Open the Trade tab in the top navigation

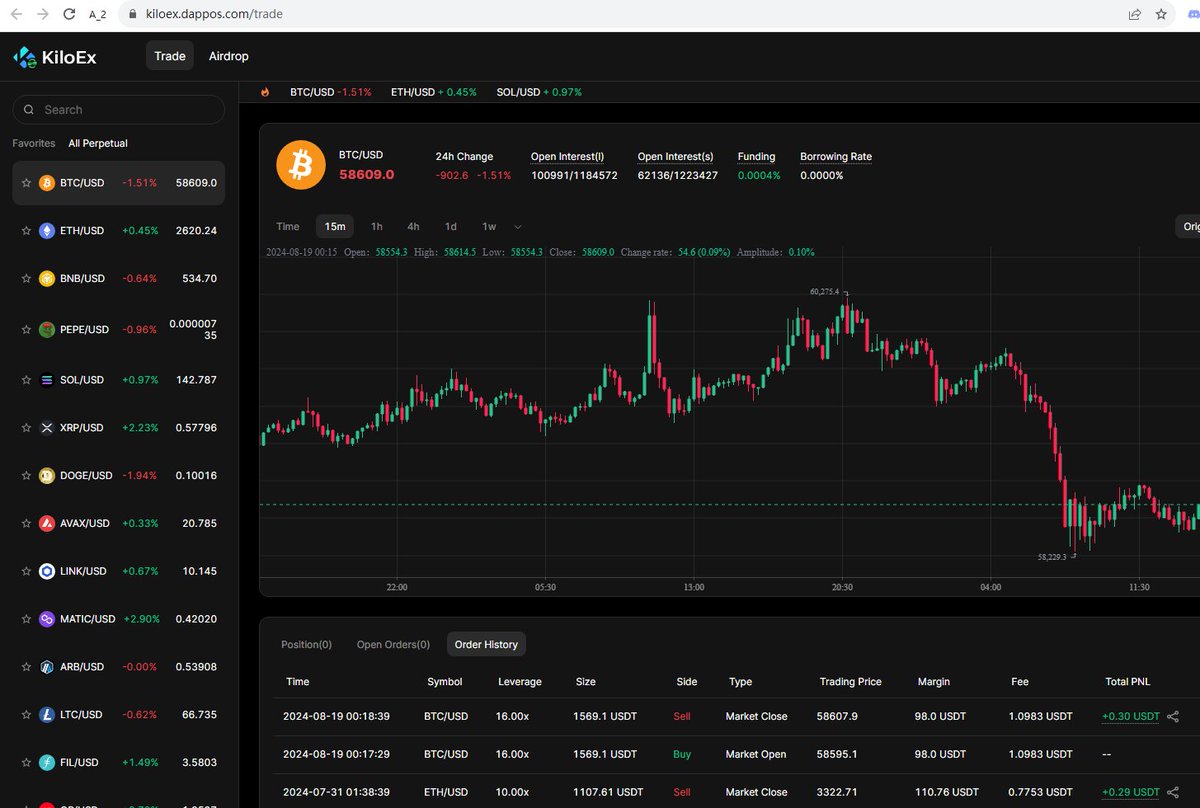tap(170, 56)
